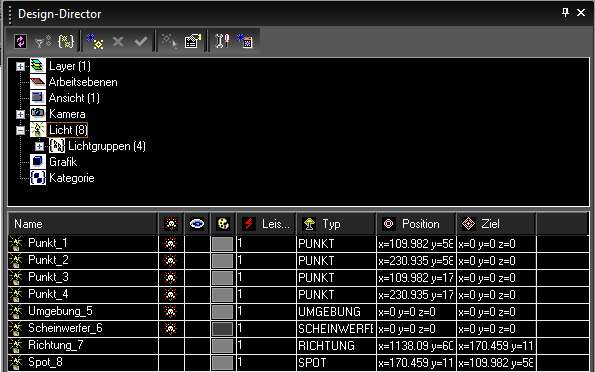
Task: Select the Arbeitsebenen tree item
Action: point(83,82)
